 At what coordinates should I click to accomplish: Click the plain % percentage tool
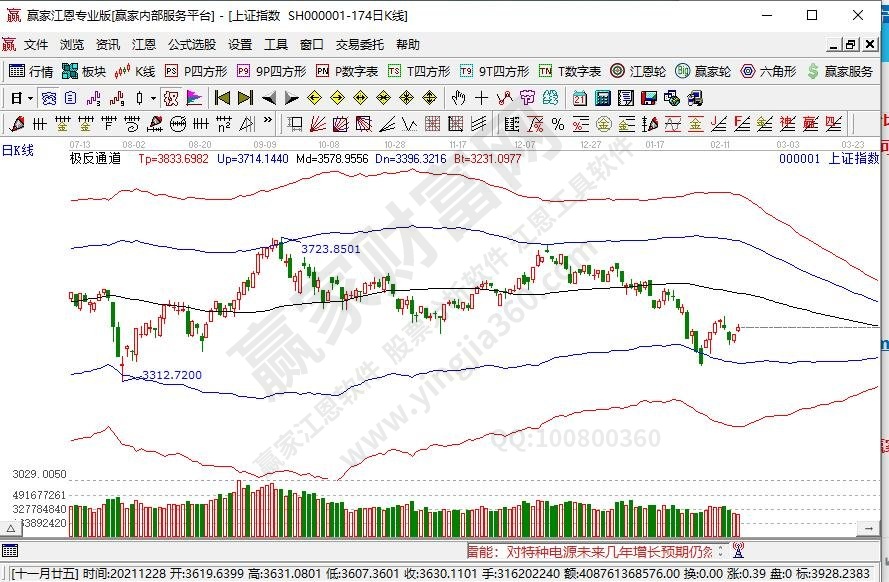(x=558, y=124)
